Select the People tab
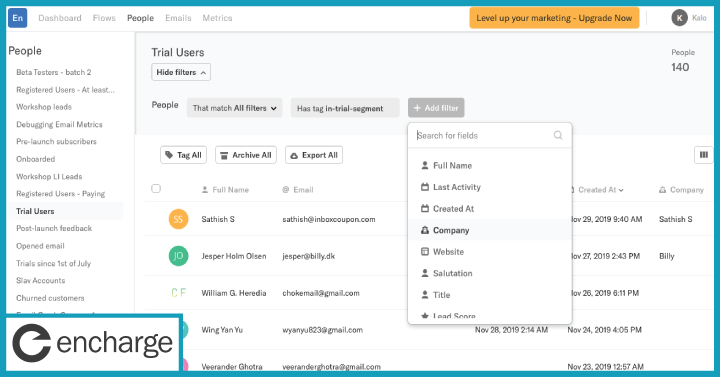This screenshot has width=720, height=377. point(141,18)
